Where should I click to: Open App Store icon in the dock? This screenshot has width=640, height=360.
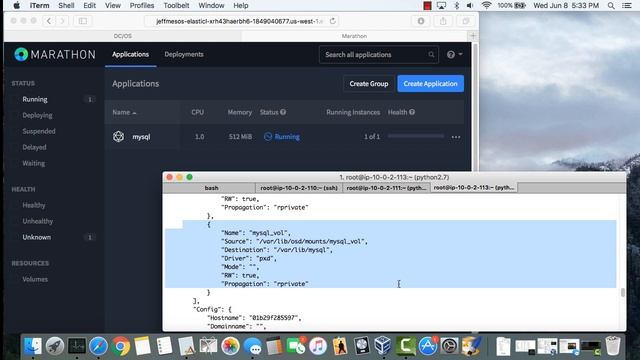(427, 346)
